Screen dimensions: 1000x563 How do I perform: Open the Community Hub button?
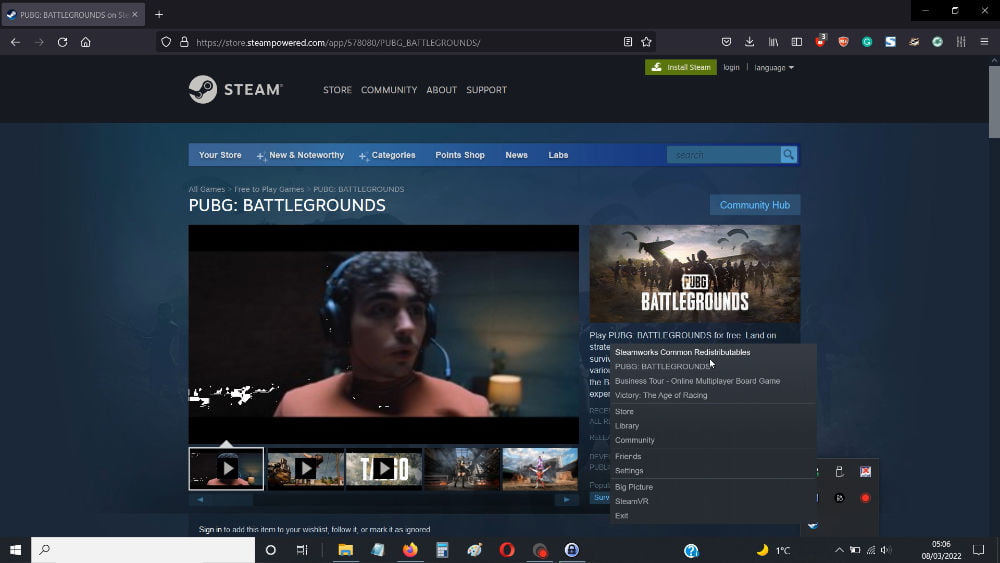pos(754,205)
